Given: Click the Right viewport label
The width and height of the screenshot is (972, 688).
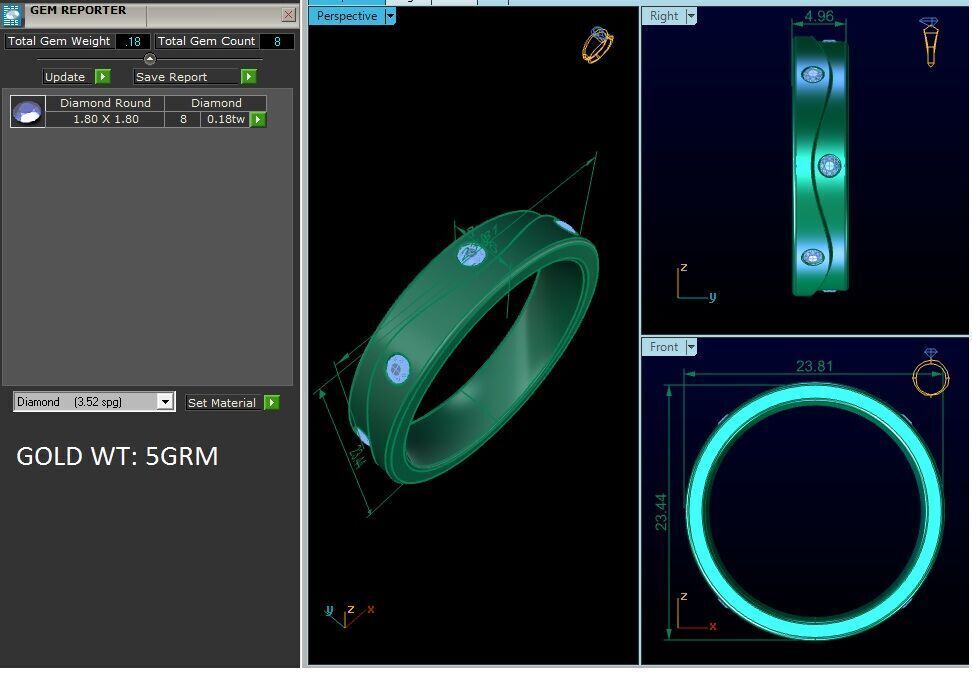Looking at the screenshot, I should (x=664, y=16).
